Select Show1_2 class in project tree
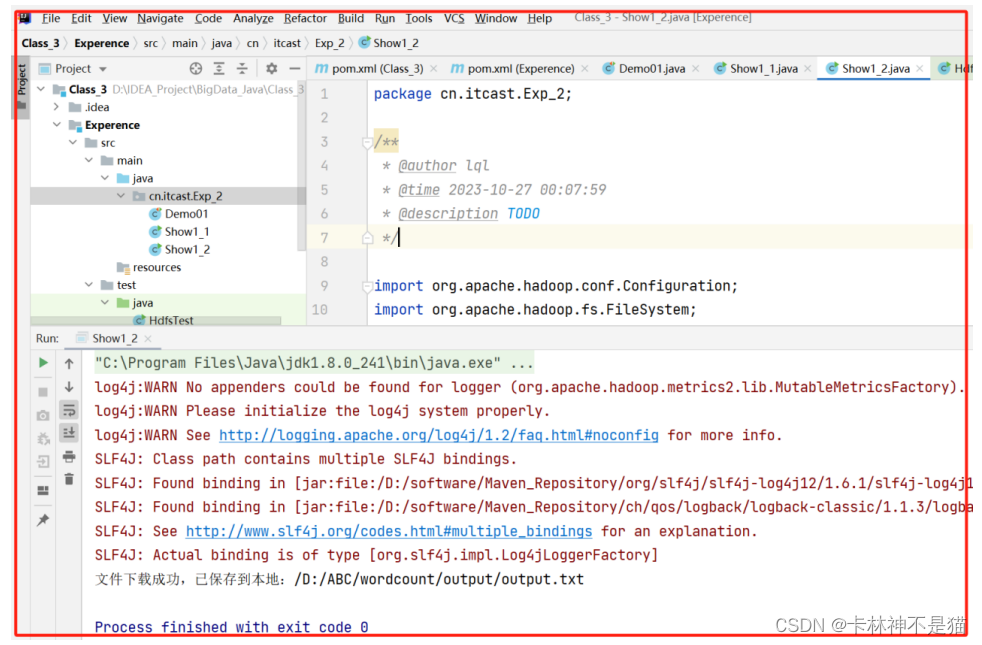The width and height of the screenshot is (982, 645). [x=179, y=249]
